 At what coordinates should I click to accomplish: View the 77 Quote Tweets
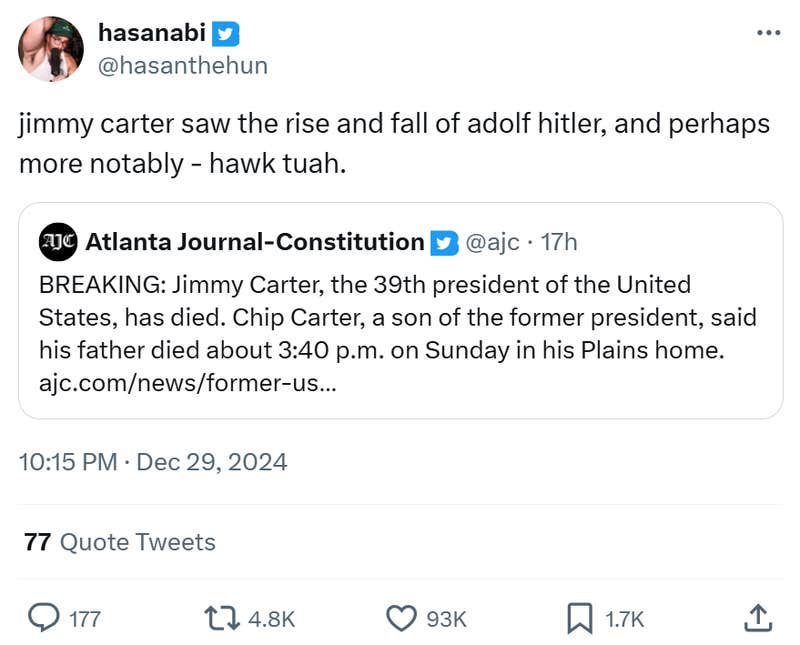pos(118,542)
